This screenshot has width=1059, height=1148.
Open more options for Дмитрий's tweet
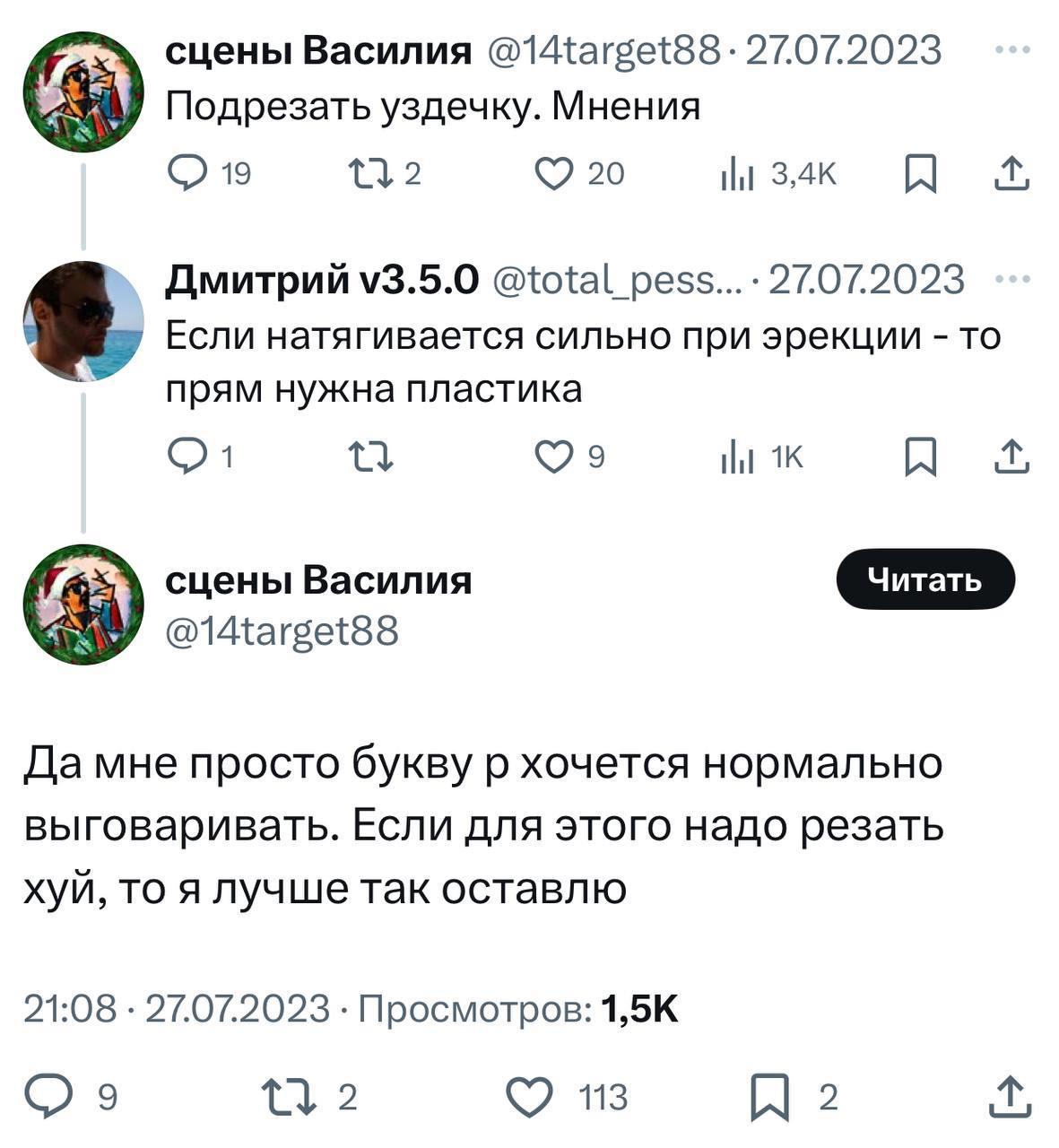tap(1013, 280)
